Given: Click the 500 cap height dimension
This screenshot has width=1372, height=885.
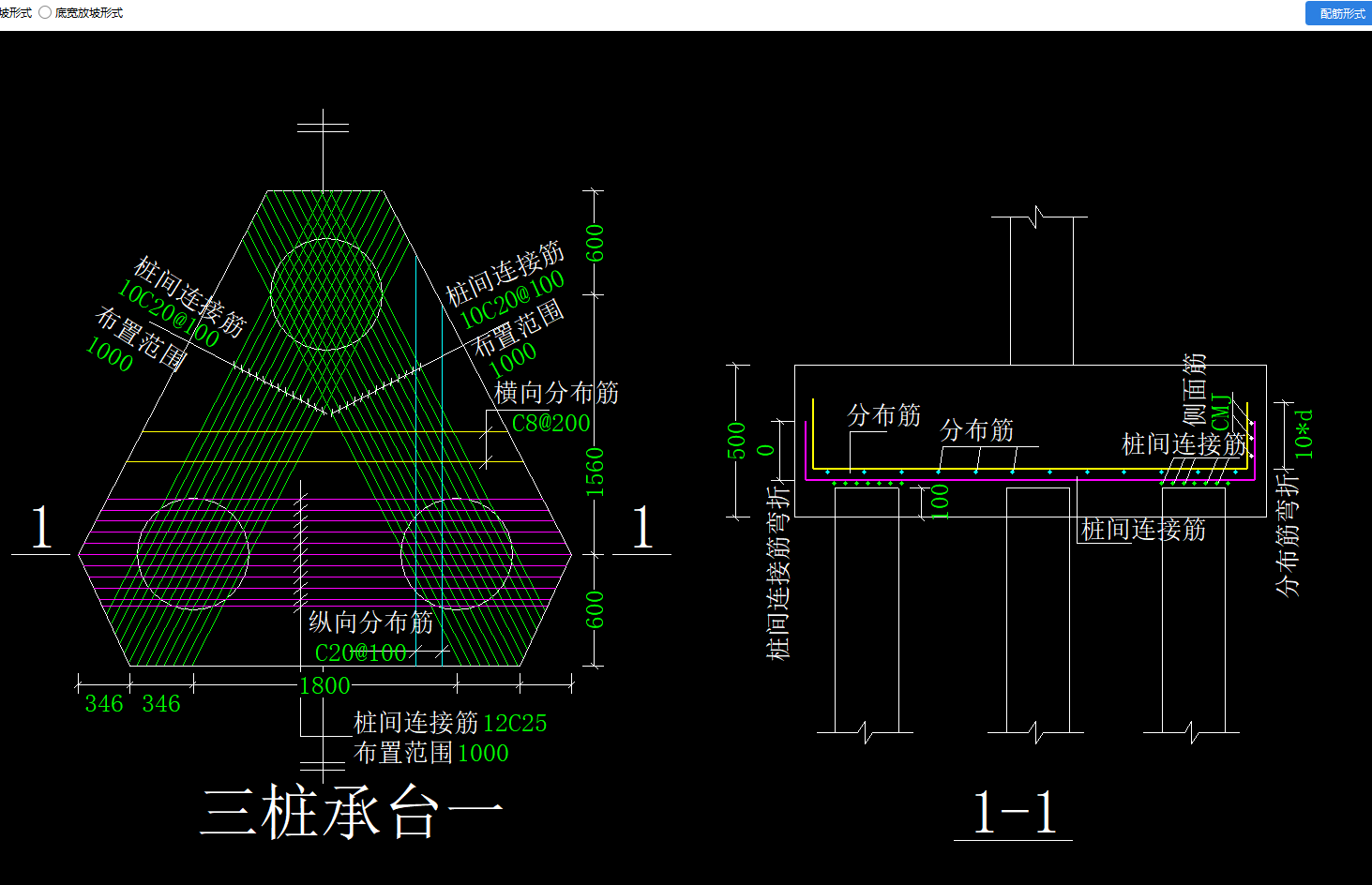Looking at the screenshot, I should (x=737, y=441).
